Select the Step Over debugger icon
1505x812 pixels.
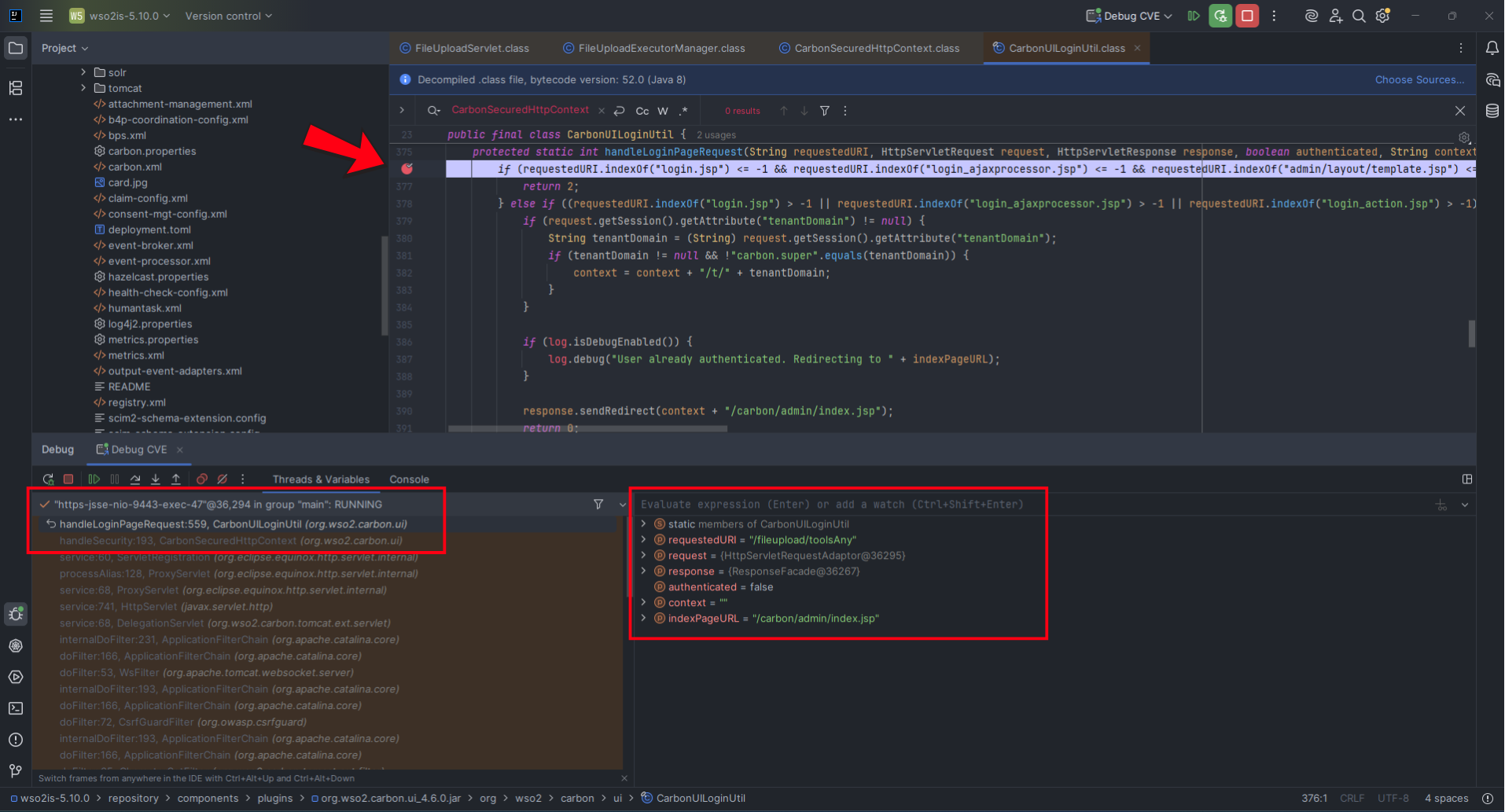coord(134,479)
